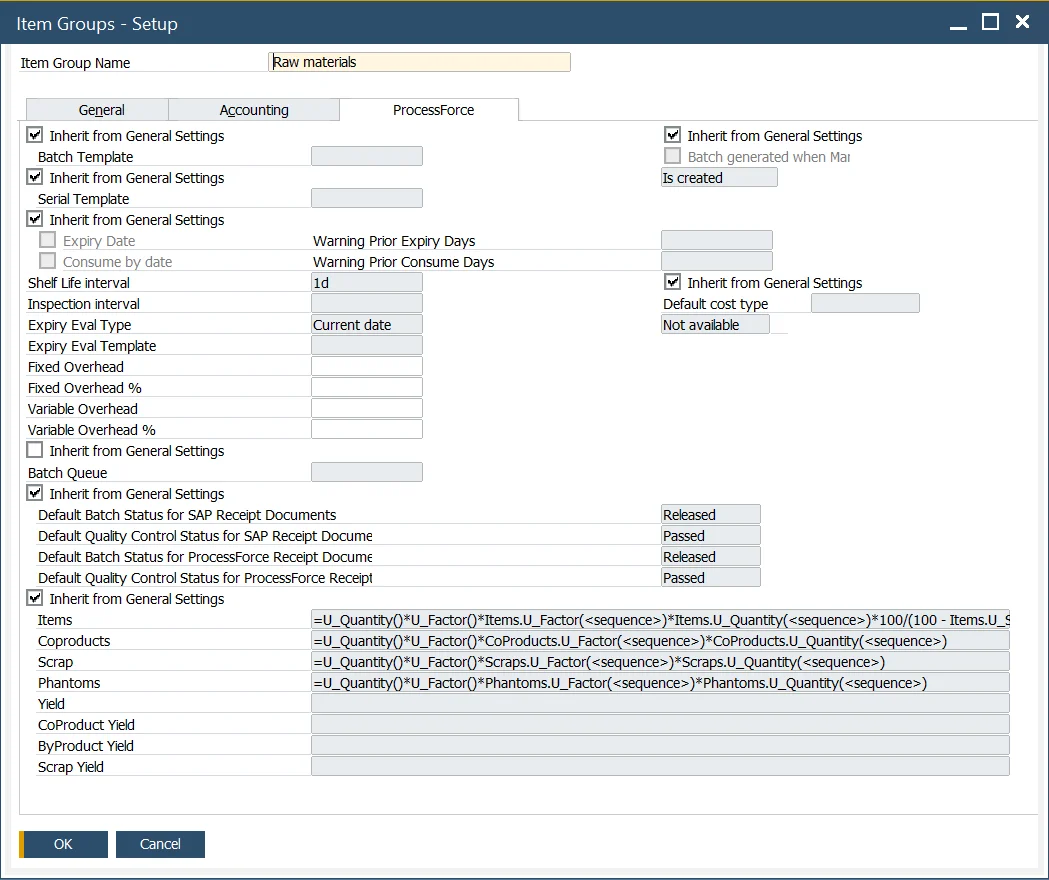Click the Items formula field
Viewport: 1049px width, 880px height.
[x=660, y=620]
